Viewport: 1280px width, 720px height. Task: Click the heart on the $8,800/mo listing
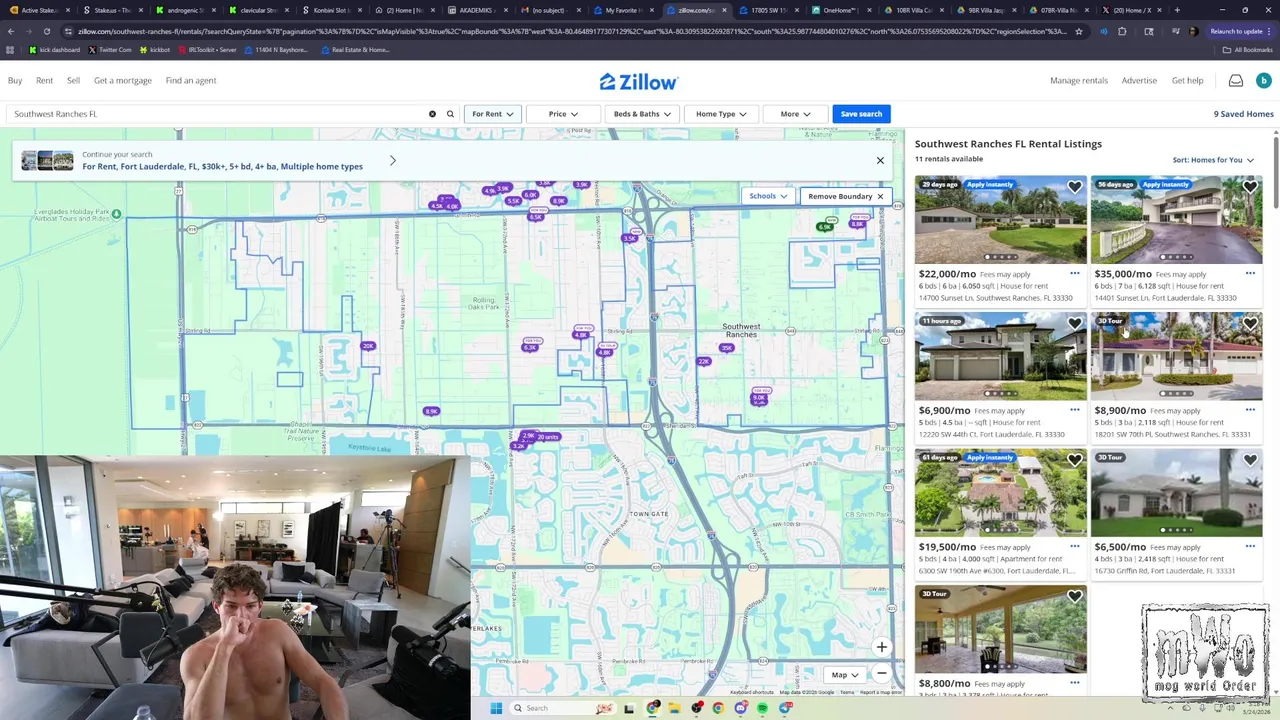tap(1074, 597)
